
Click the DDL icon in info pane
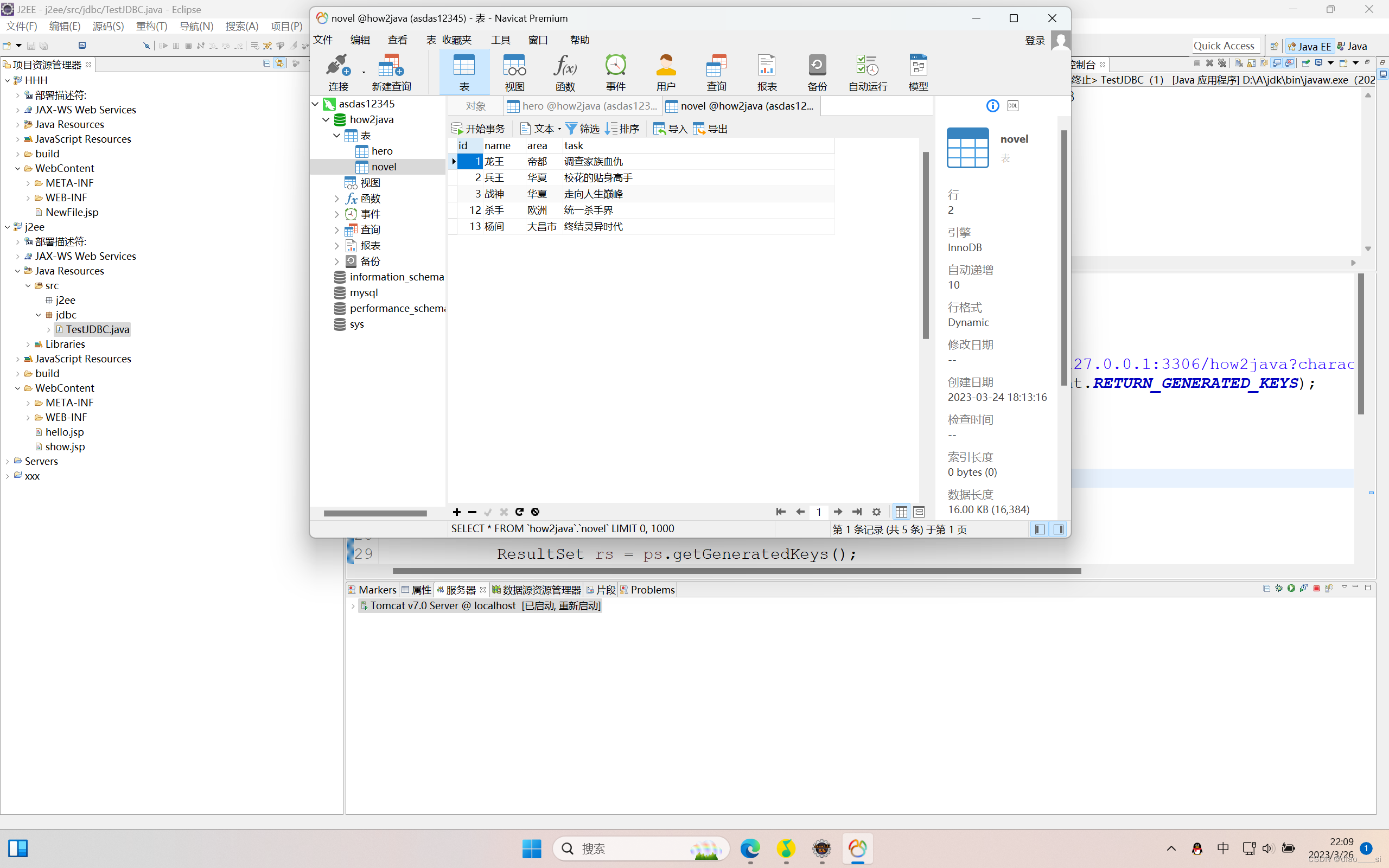[x=1012, y=106]
